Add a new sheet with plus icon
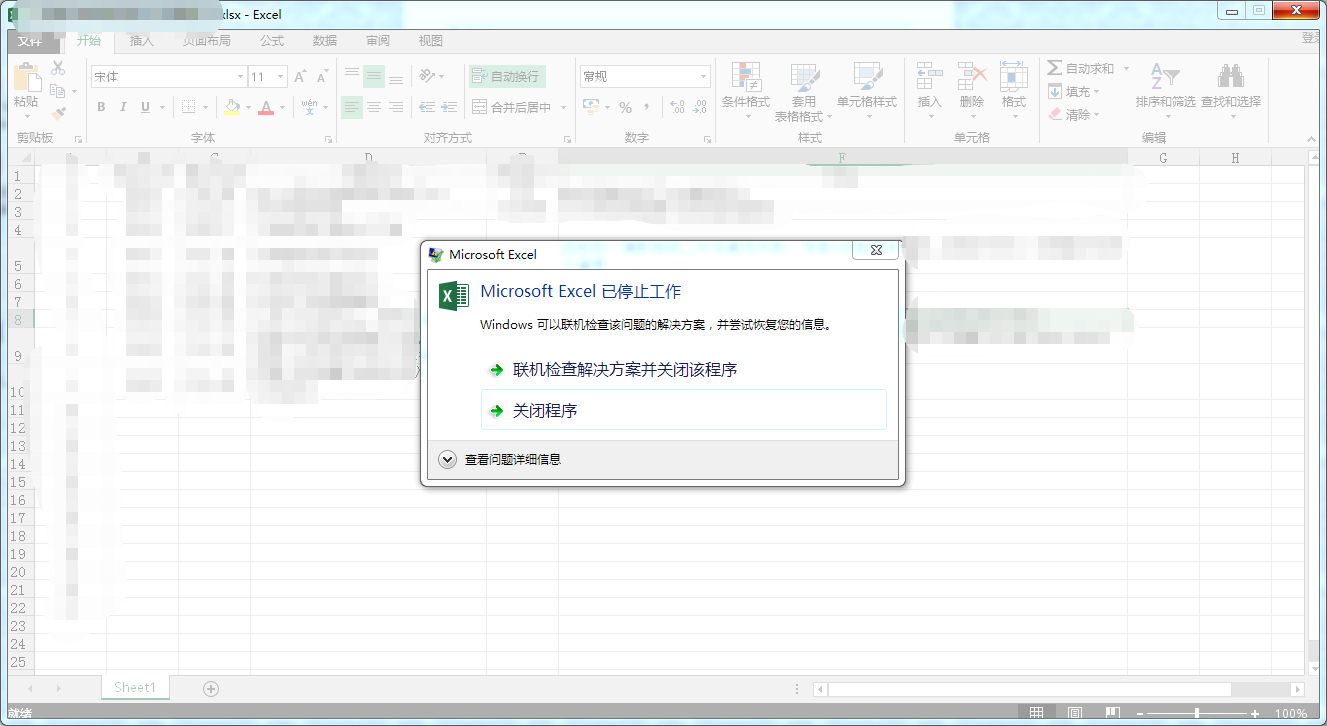1327x726 pixels. point(211,688)
